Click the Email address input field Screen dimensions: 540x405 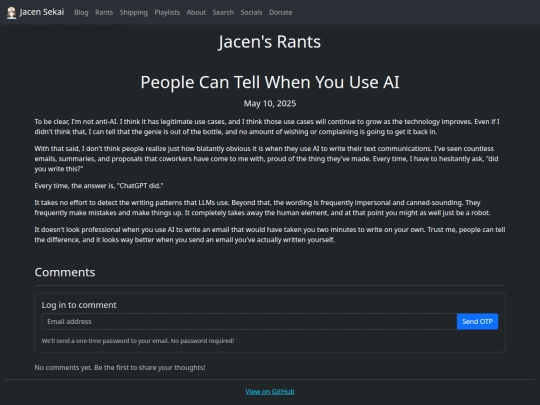click(x=249, y=321)
